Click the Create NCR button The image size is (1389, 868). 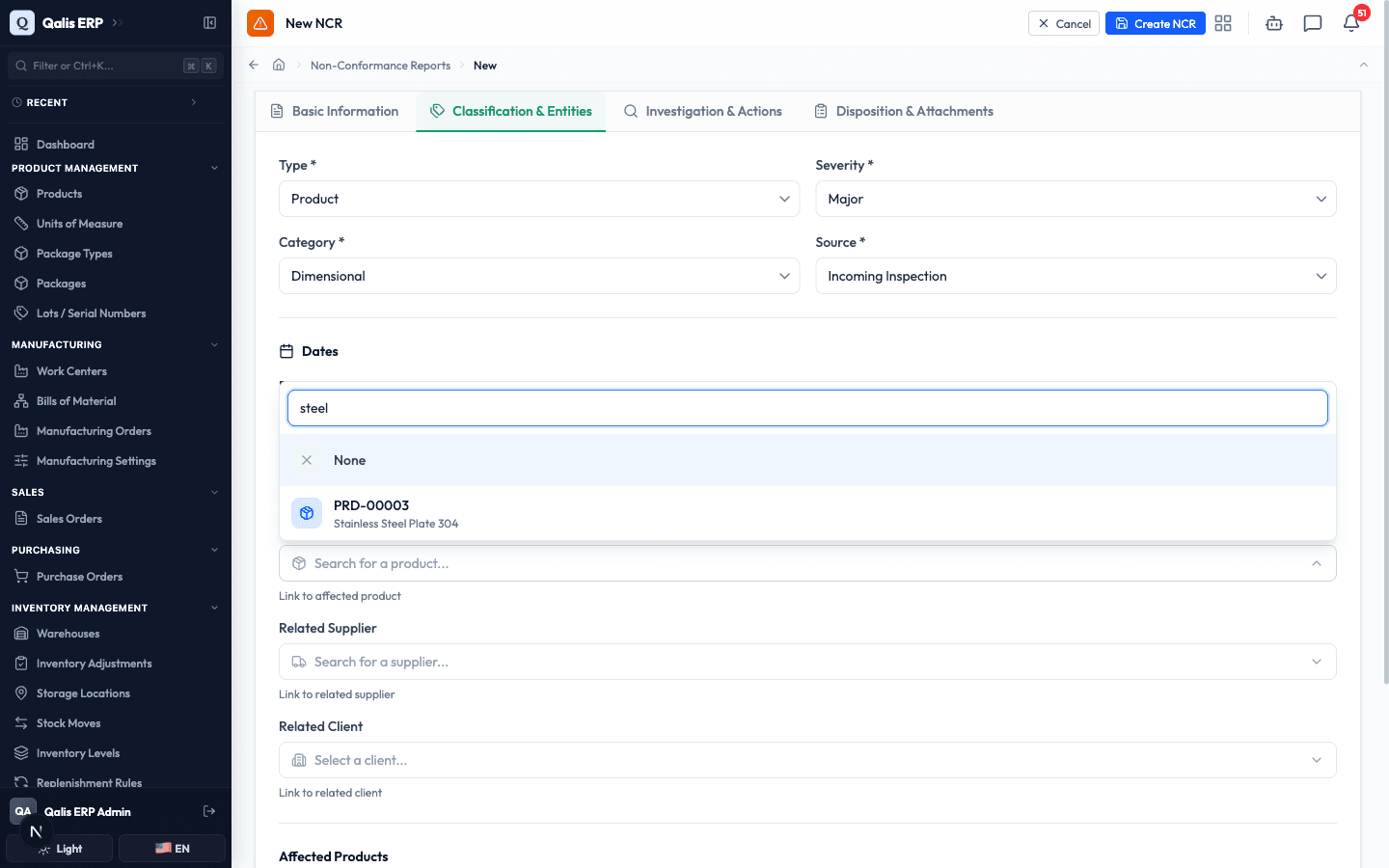pyautogui.click(x=1156, y=23)
